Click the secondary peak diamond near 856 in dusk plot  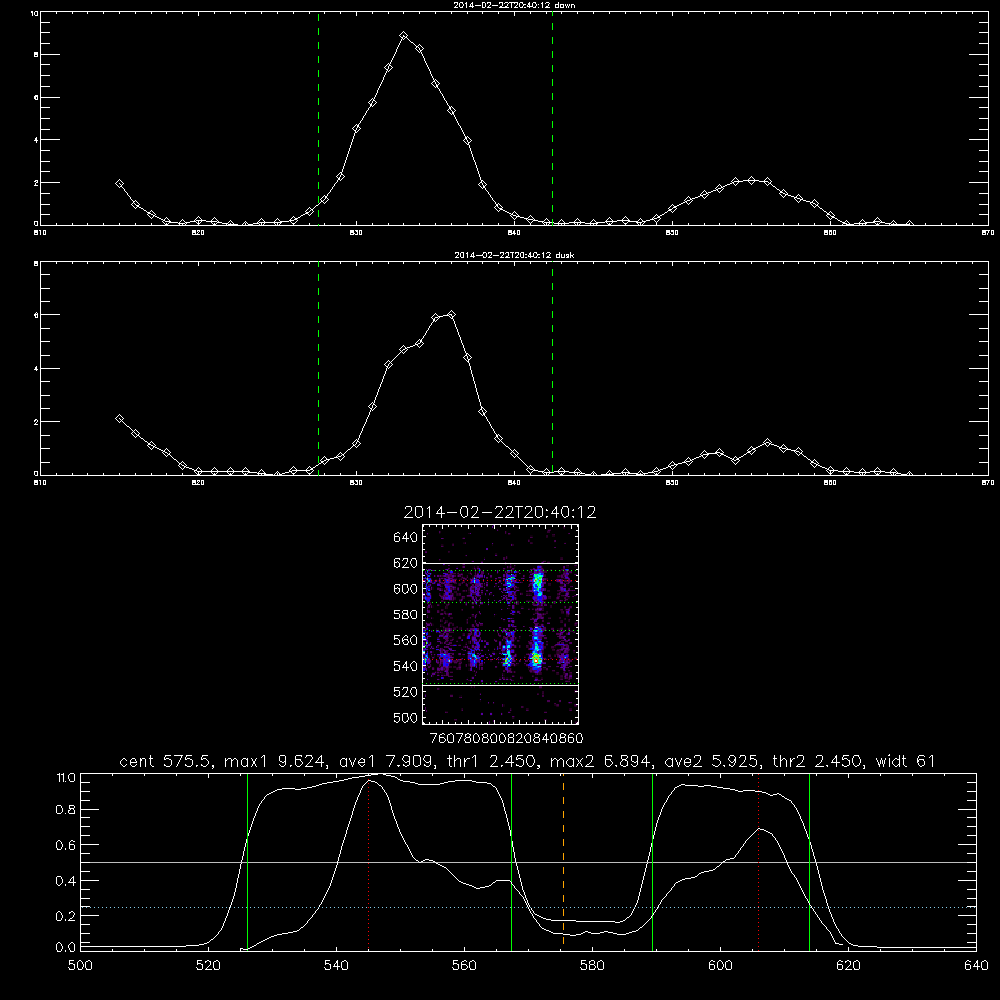pos(767,443)
